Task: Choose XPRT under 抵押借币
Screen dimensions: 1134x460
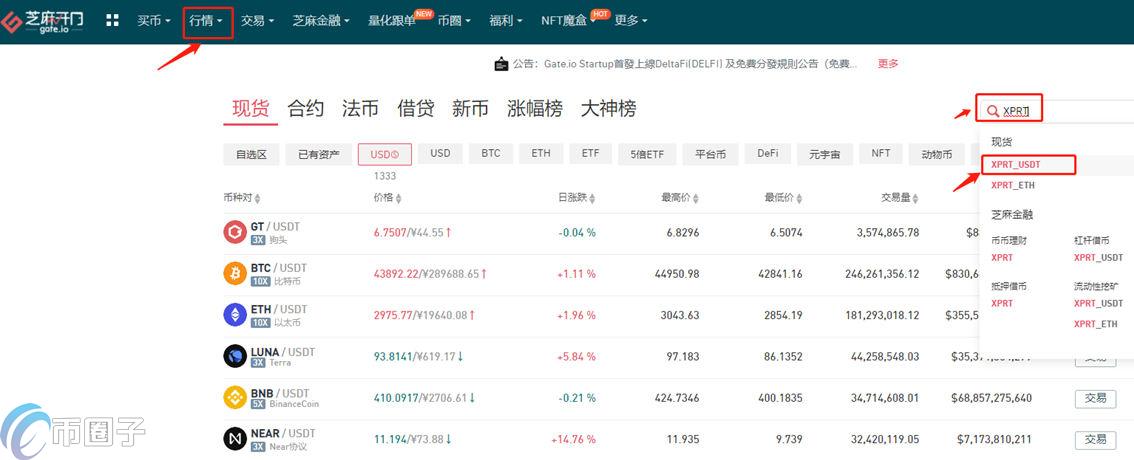Action: point(1002,303)
